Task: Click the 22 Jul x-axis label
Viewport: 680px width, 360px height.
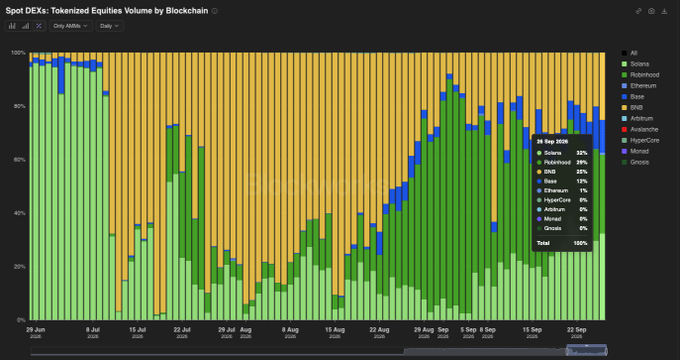Action: pyautogui.click(x=182, y=330)
